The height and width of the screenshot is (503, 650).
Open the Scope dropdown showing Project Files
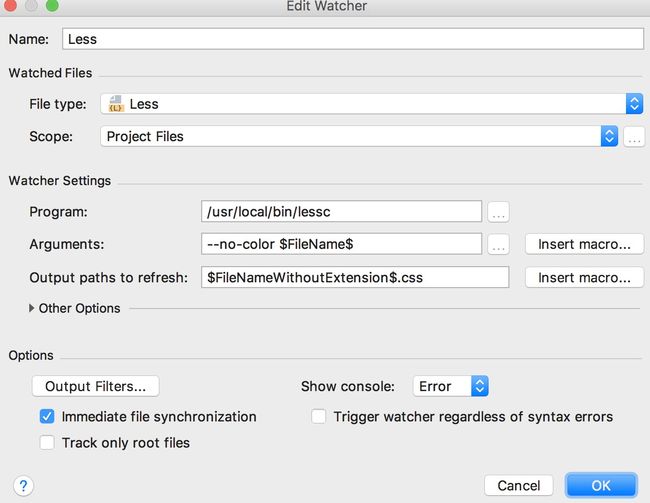pyautogui.click(x=359, y=136)
